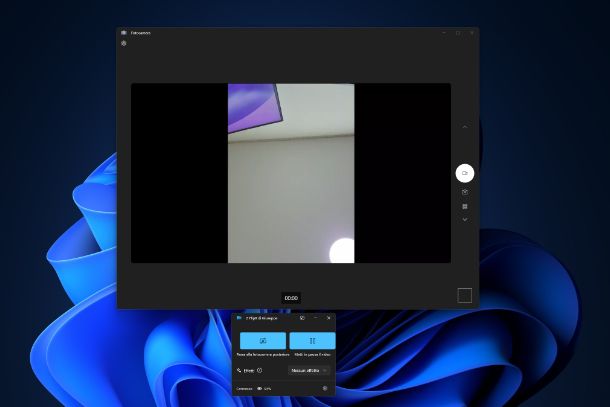Open Camera app settings gear
Image resolution: width=610 pixels, height=407 pixels.
pos(124,44)
